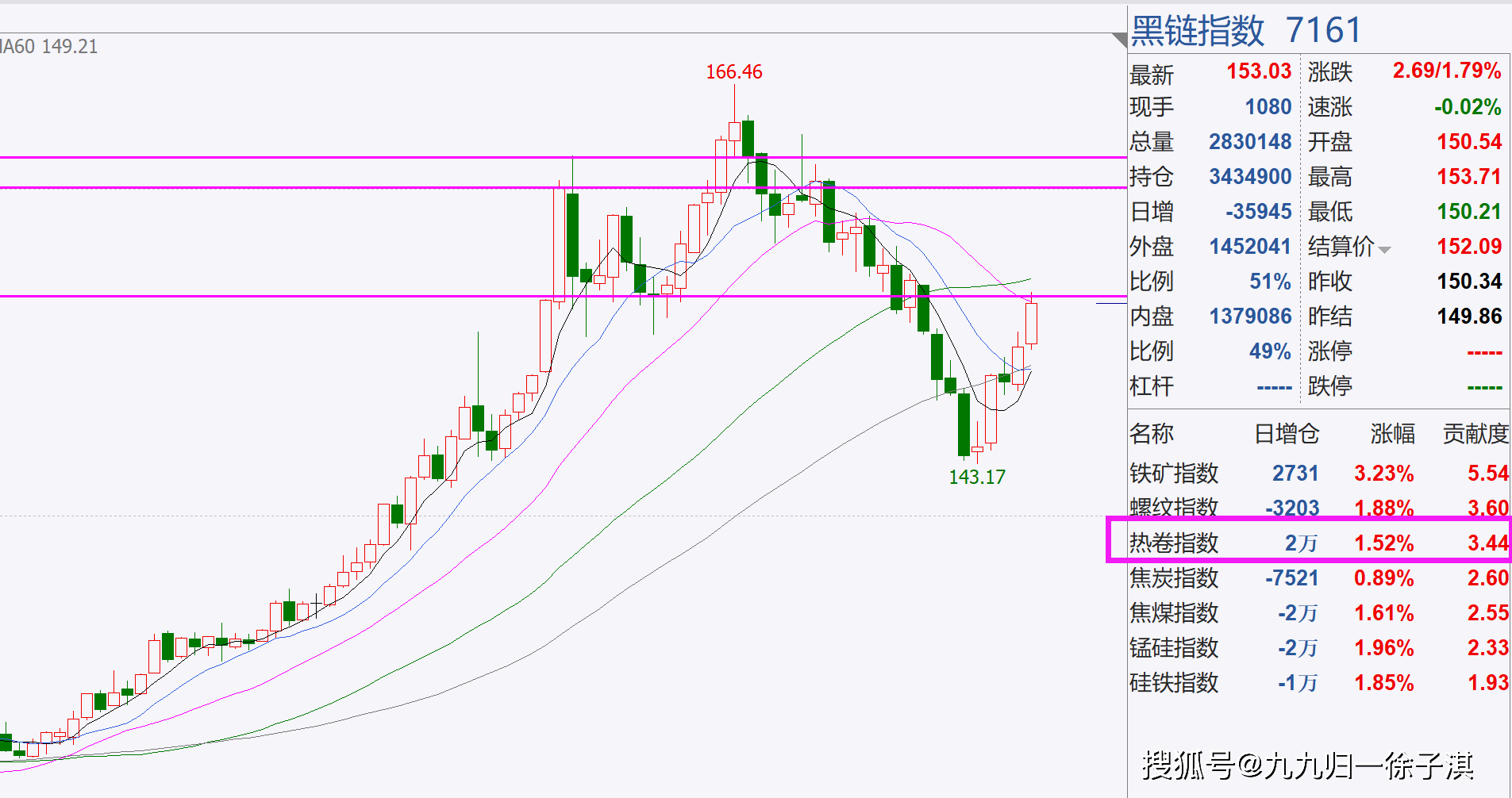Click the 黑链指数 7161 title
The height and width of the screenshot is (798, 1512).
[1245, 30]
